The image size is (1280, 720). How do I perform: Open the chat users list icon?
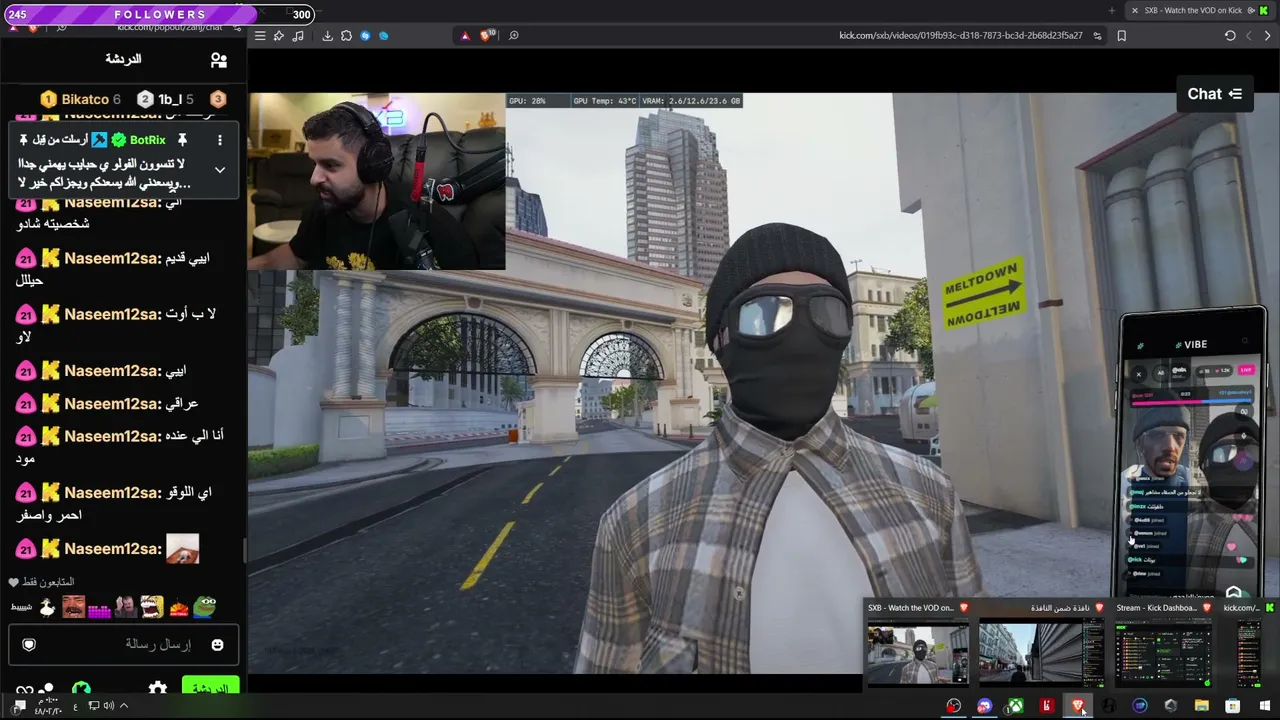pyautogui.click(x=219, y=60)
